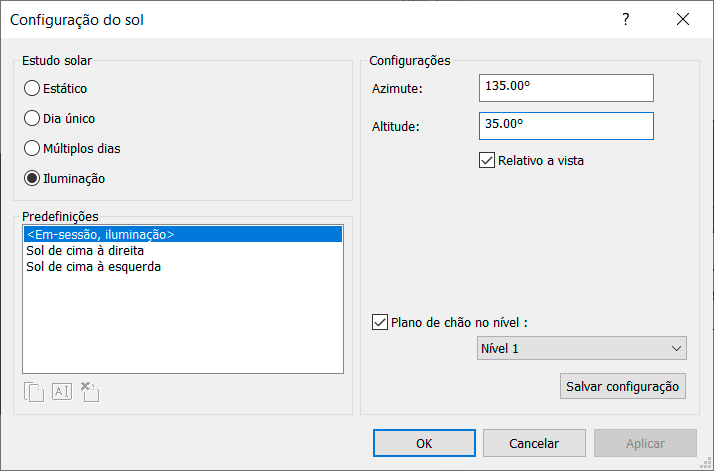Click the duplicate preset icon
The width and height of the screenshot is (714, 471).
click(34, 392)
